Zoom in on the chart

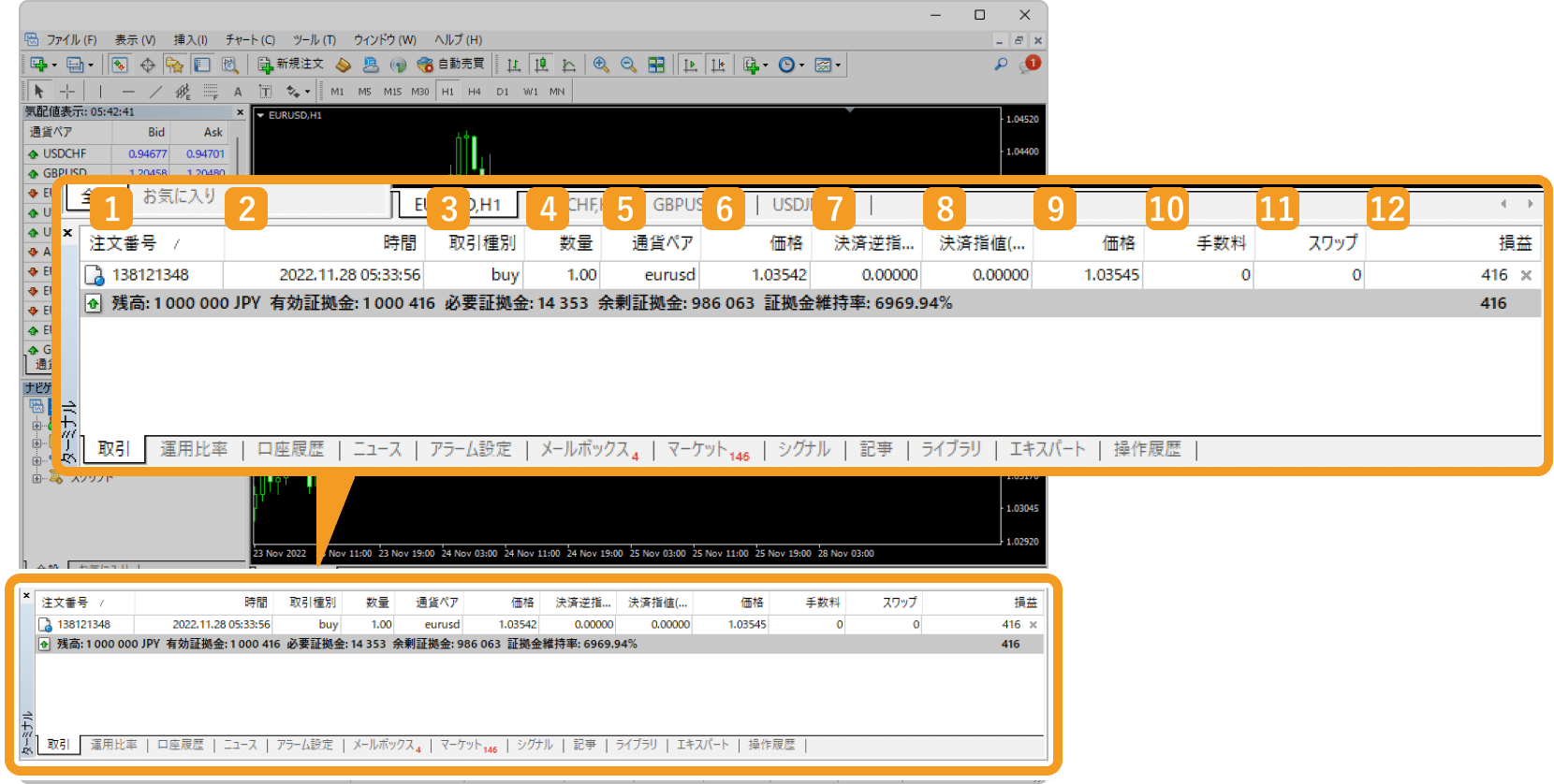pos(601,65)
